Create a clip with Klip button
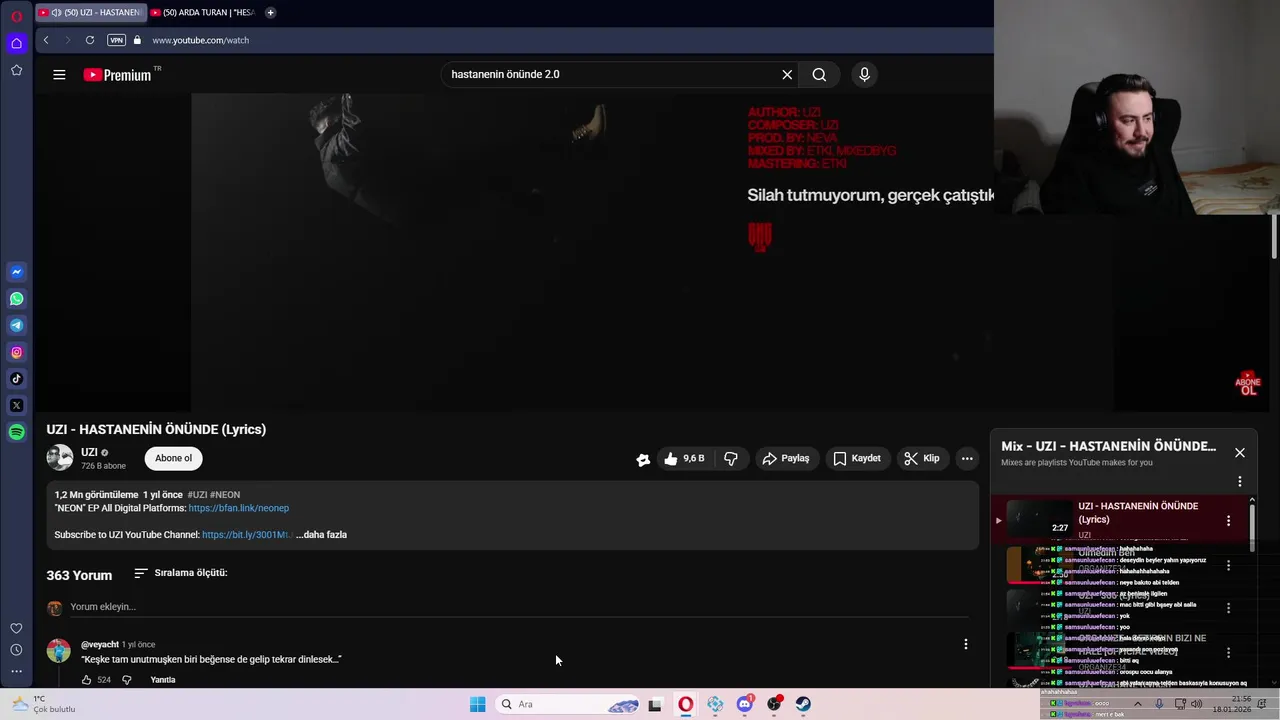The image size is (1280, 720). coord(921,458)
